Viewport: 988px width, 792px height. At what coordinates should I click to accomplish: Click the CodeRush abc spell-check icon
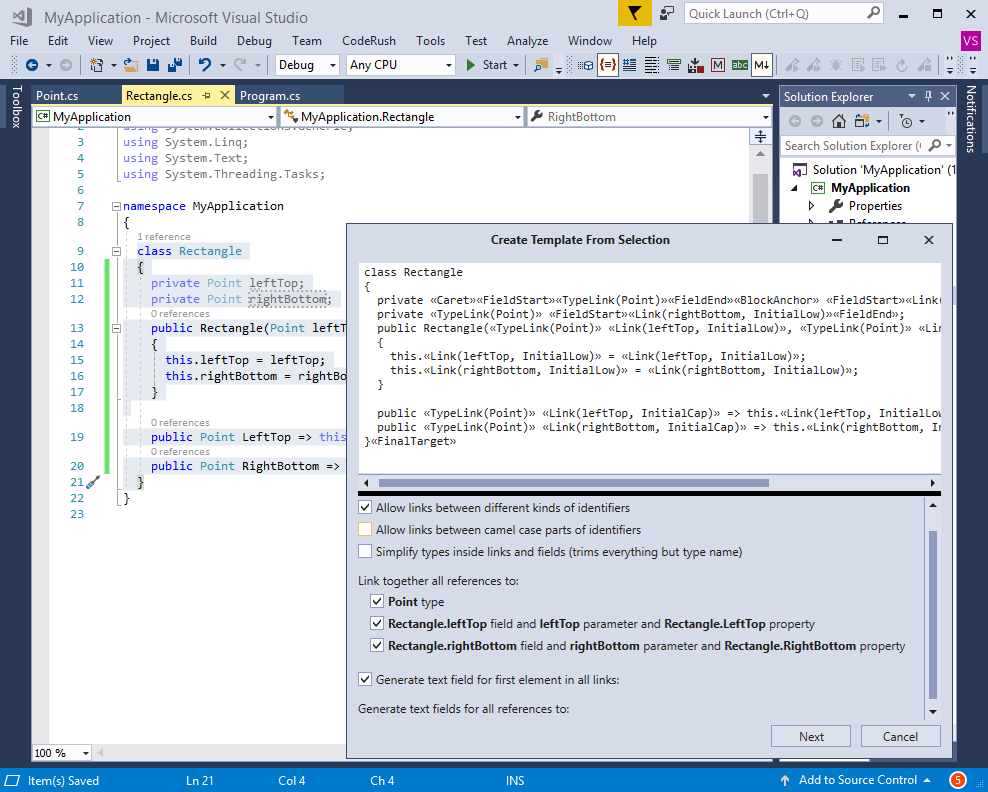[740, 64]
